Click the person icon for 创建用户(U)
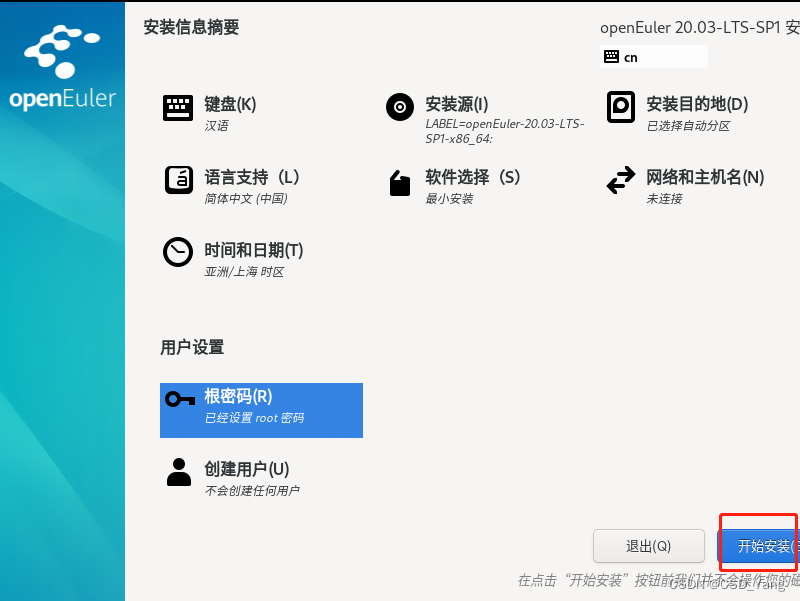Image resolution: width=800 pixels, height=601 pixels. [x=179, y=472]
